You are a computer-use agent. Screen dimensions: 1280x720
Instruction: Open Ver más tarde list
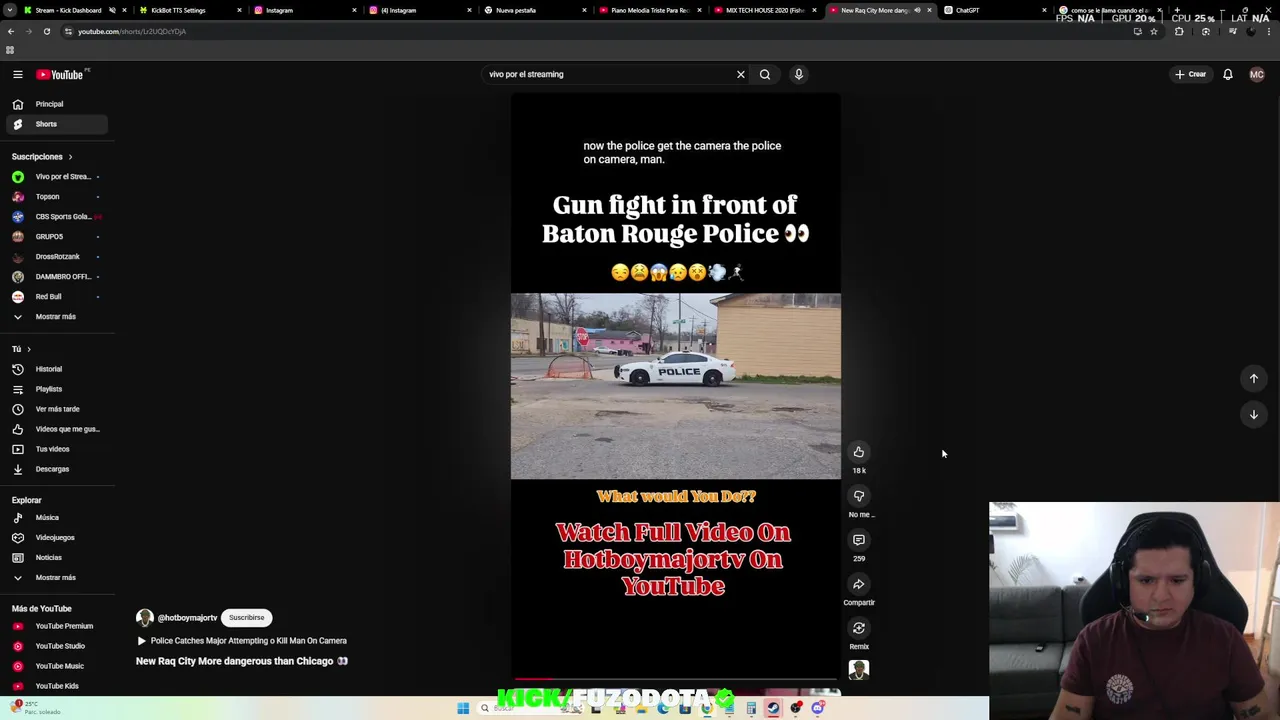pos(58,409)
